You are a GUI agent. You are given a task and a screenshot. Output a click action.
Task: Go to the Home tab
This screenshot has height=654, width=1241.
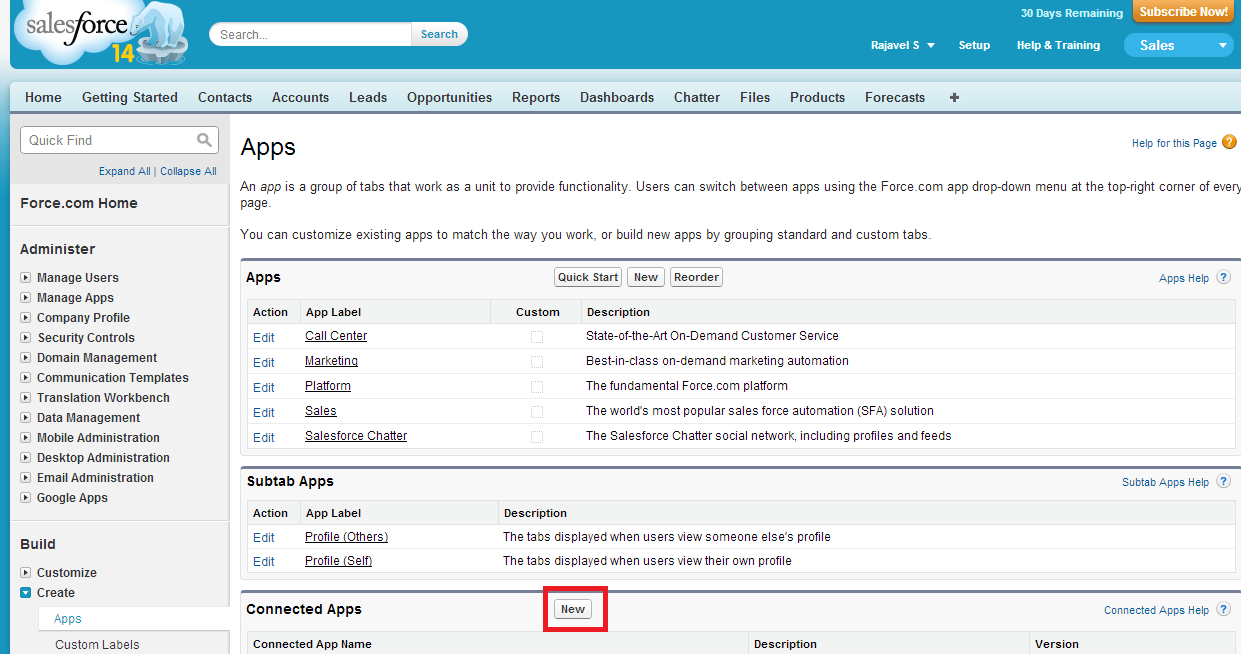click(x=43, y=97)
